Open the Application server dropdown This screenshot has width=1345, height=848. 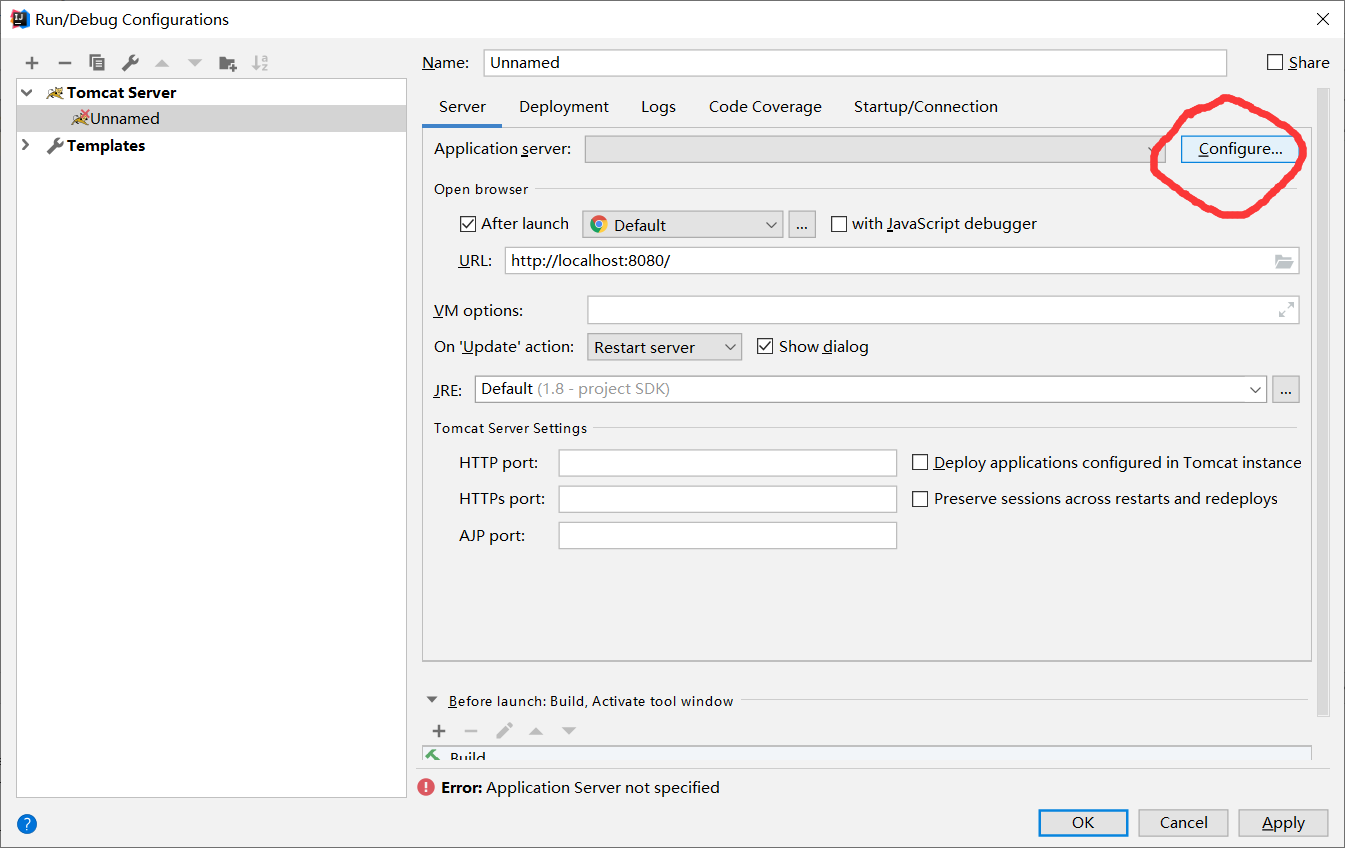point(876,149)
